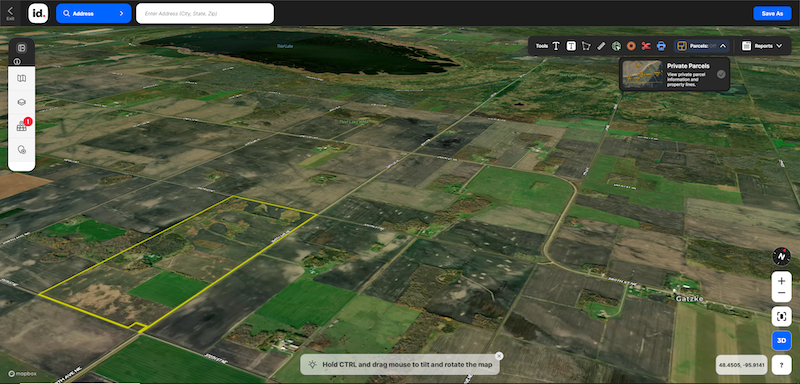Open the layers icon in left sidebar
Viewport: 800px width, 384px height.
click(x=21, y=102)
